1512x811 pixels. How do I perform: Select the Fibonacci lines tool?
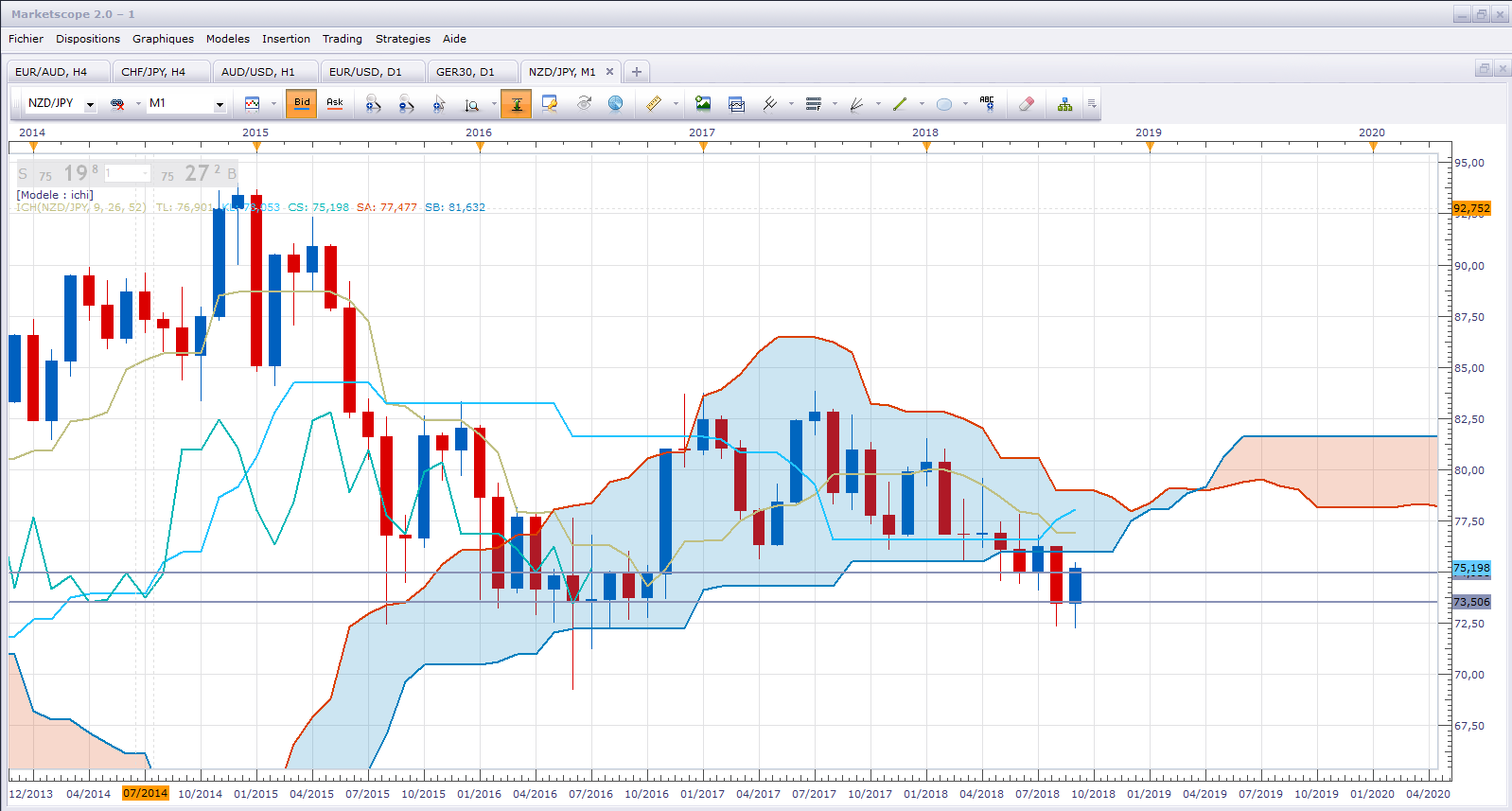coord(814,104)
